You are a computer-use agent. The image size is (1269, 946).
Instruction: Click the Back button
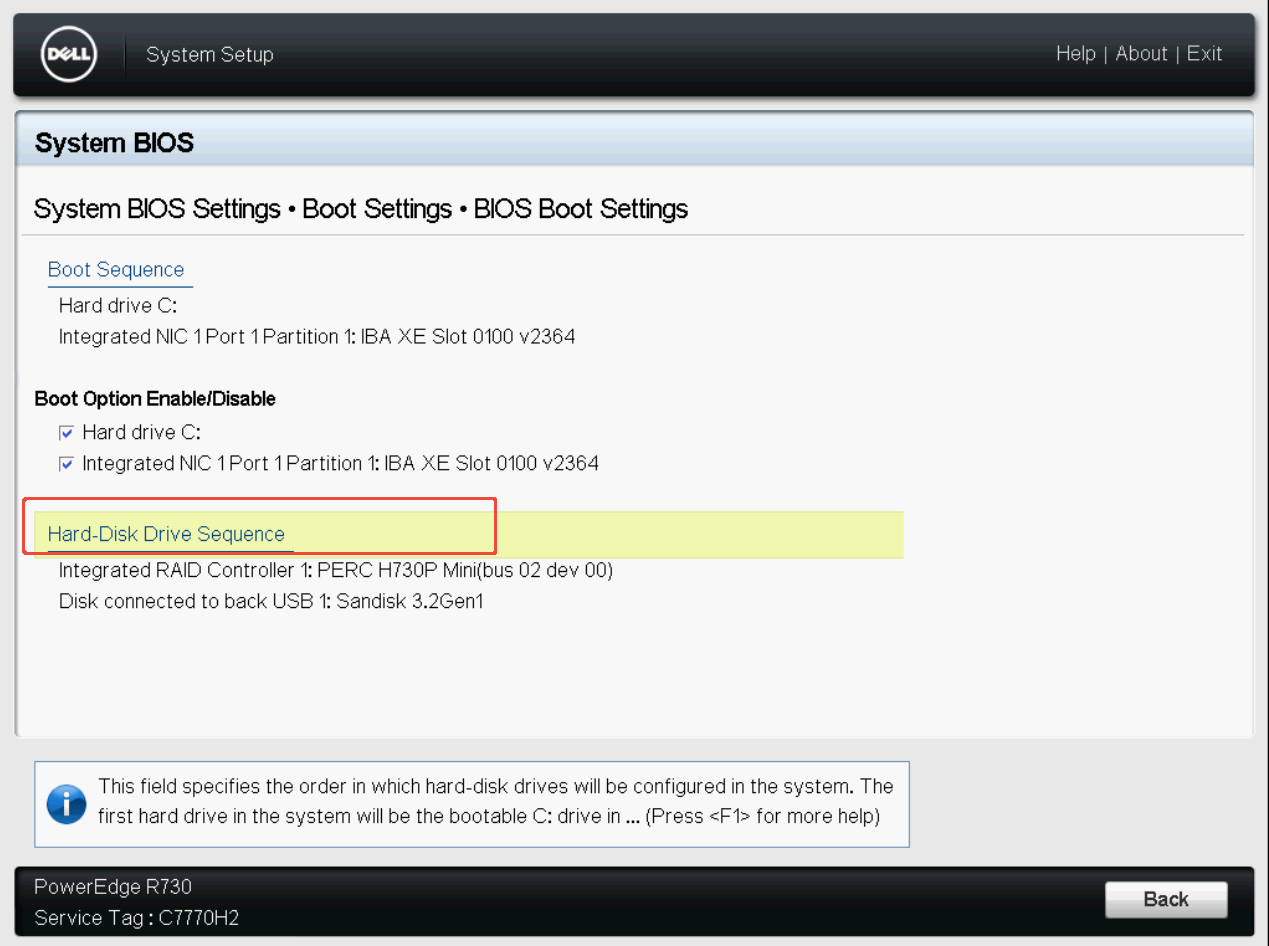coord(1166,899)
